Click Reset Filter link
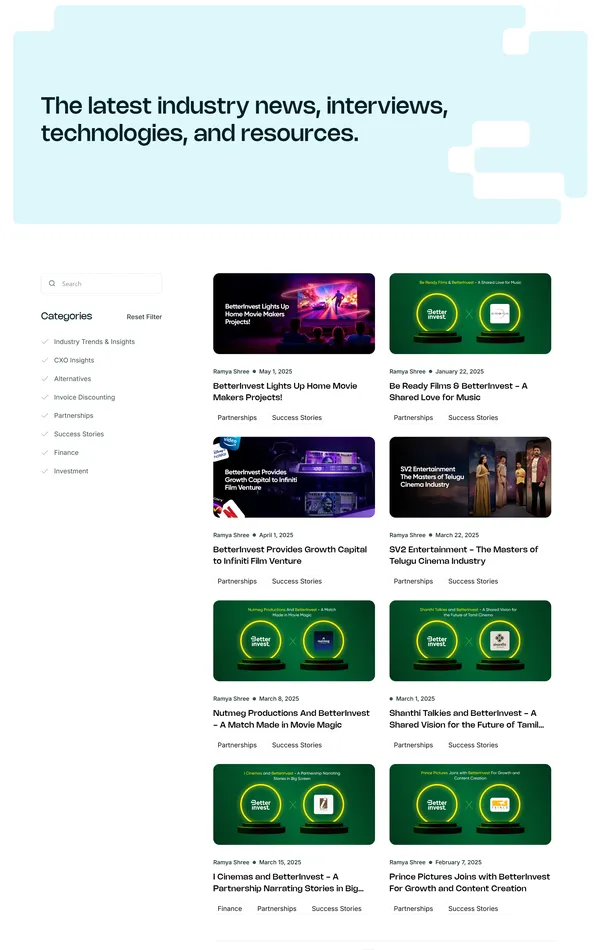This screenshot has width=600, height=950. [x=144, y=317]
